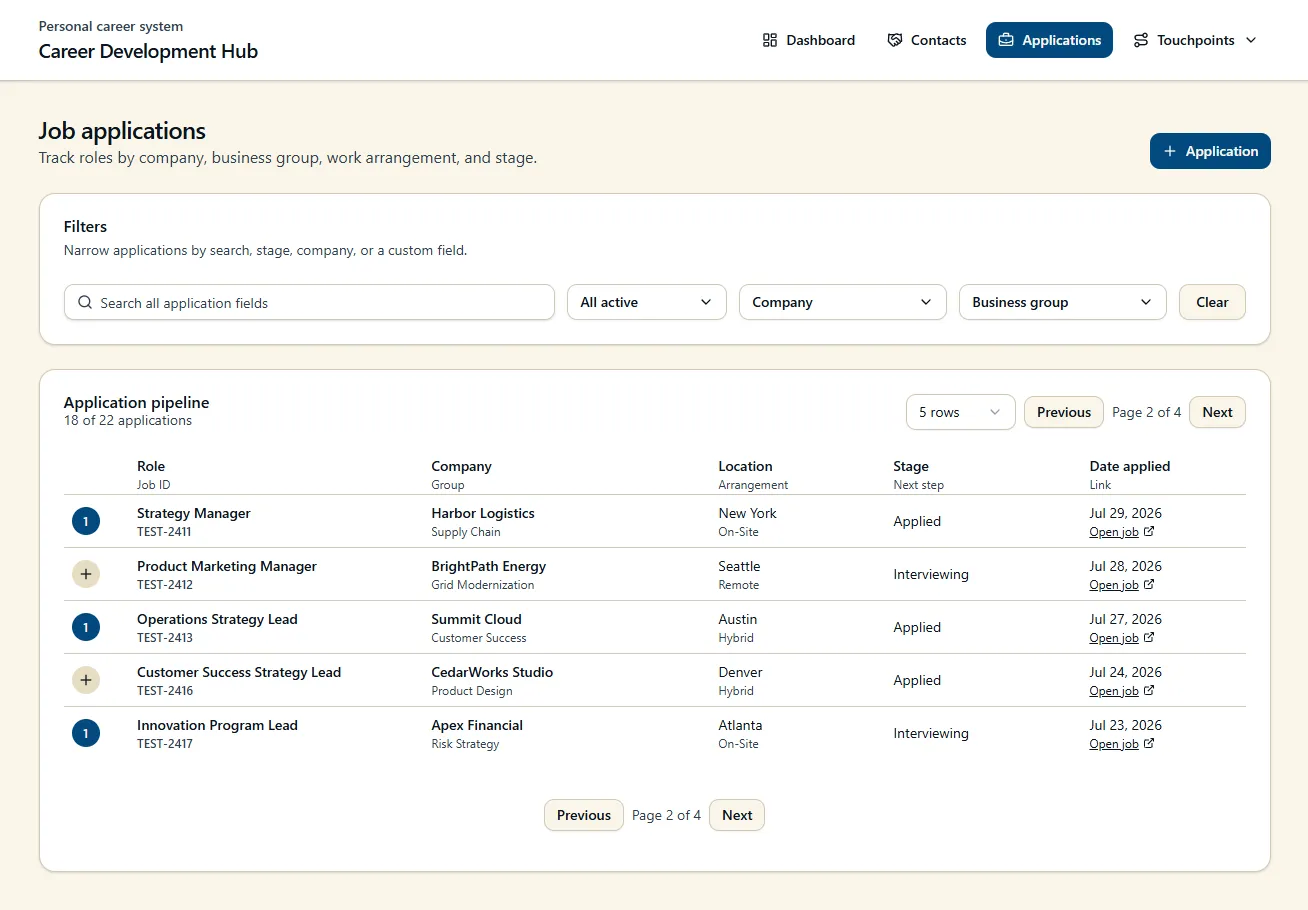This screenshot has height=910, width=1308.
Task: Click Interviewing stage for Apex Financial
Action: (x=931, y=733)
